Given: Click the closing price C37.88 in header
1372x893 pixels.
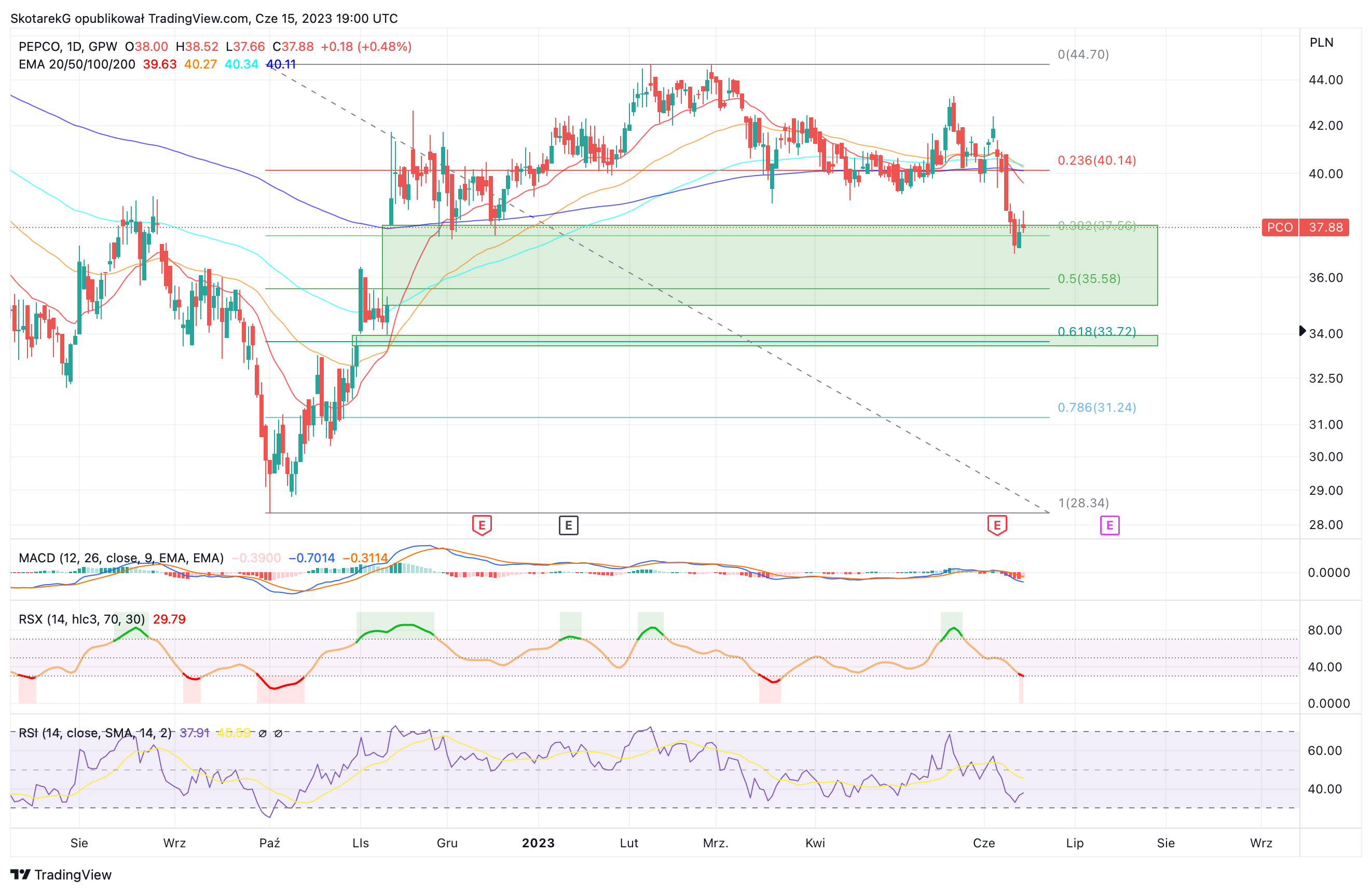Looking at the screenshot, I should point(293,47).
